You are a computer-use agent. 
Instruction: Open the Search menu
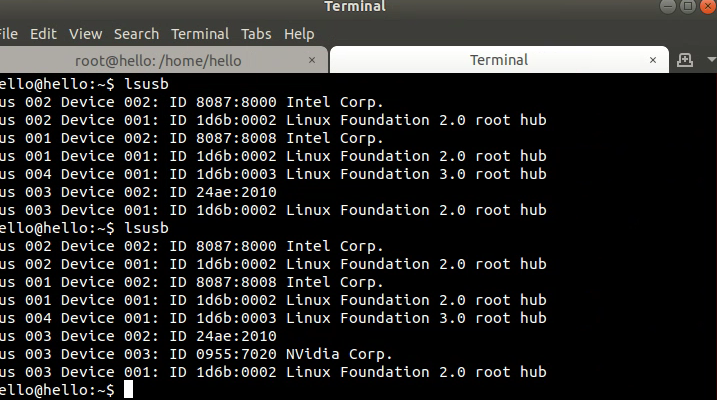136,34
